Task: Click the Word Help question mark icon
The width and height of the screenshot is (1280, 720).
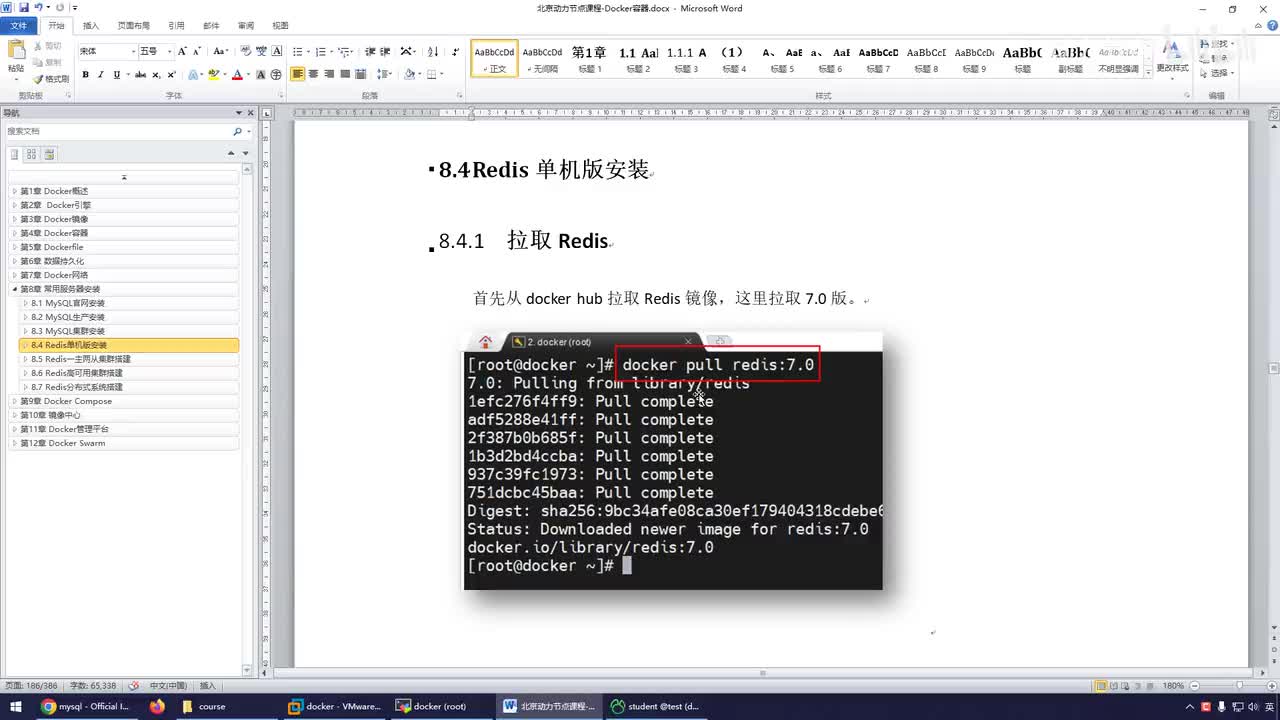Action: [1272, 25]
